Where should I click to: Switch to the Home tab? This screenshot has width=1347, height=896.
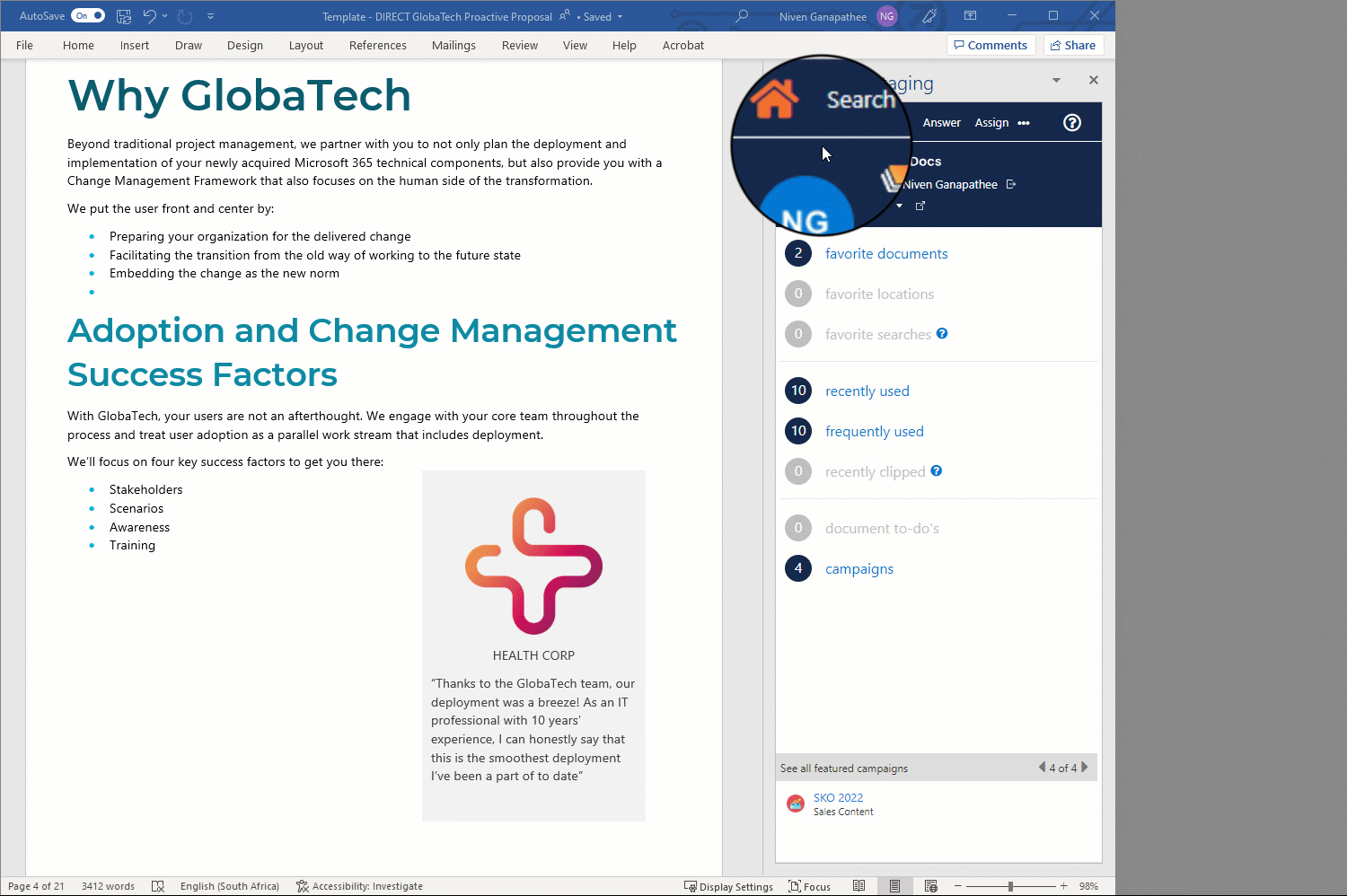tap(78, 45)
